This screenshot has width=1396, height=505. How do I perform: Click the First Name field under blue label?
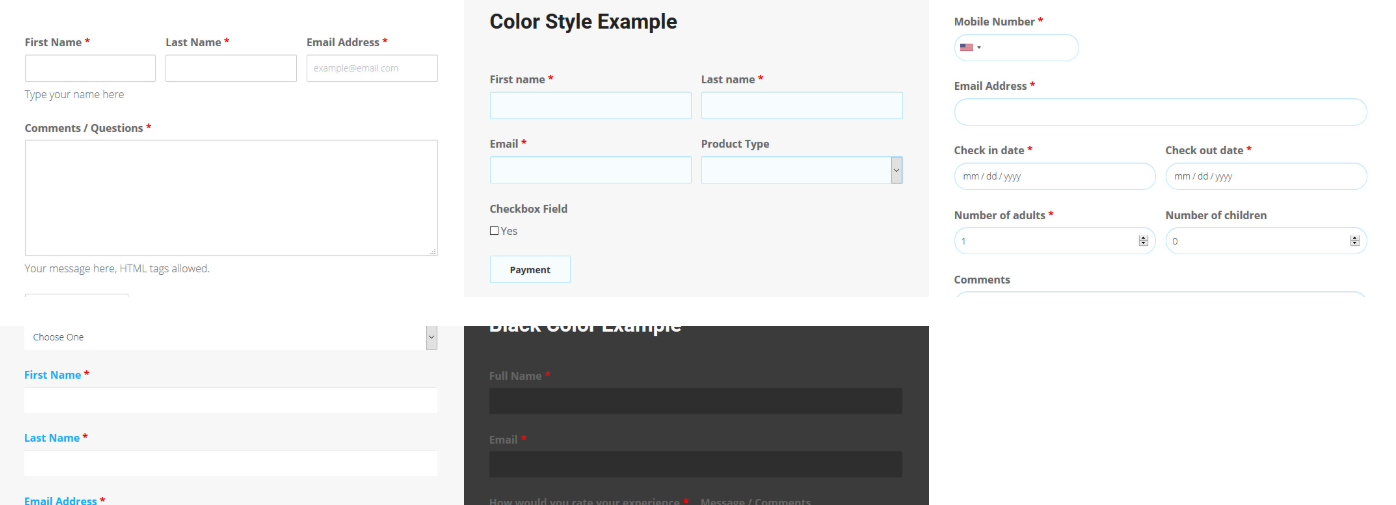click(230, 401)
